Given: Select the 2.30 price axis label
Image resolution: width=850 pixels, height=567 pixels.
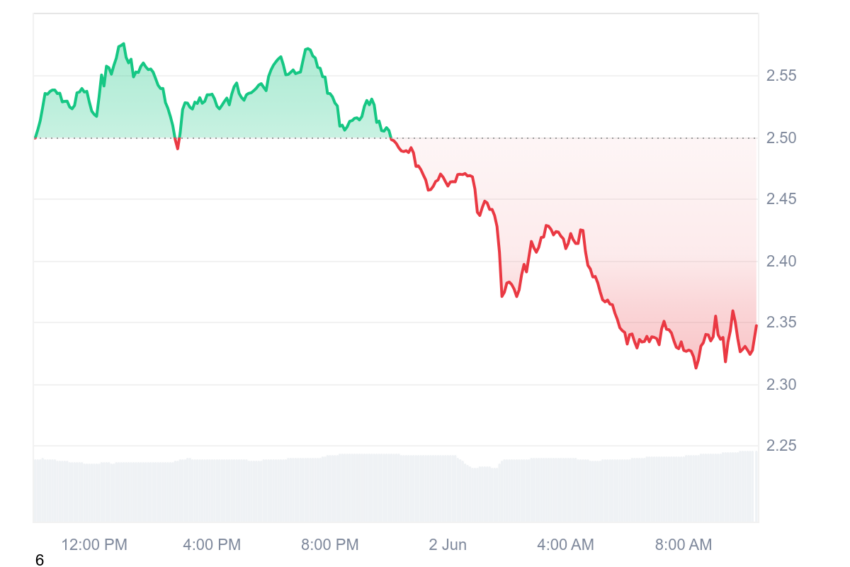Looking at the screenshot, I should pos(781,385).
